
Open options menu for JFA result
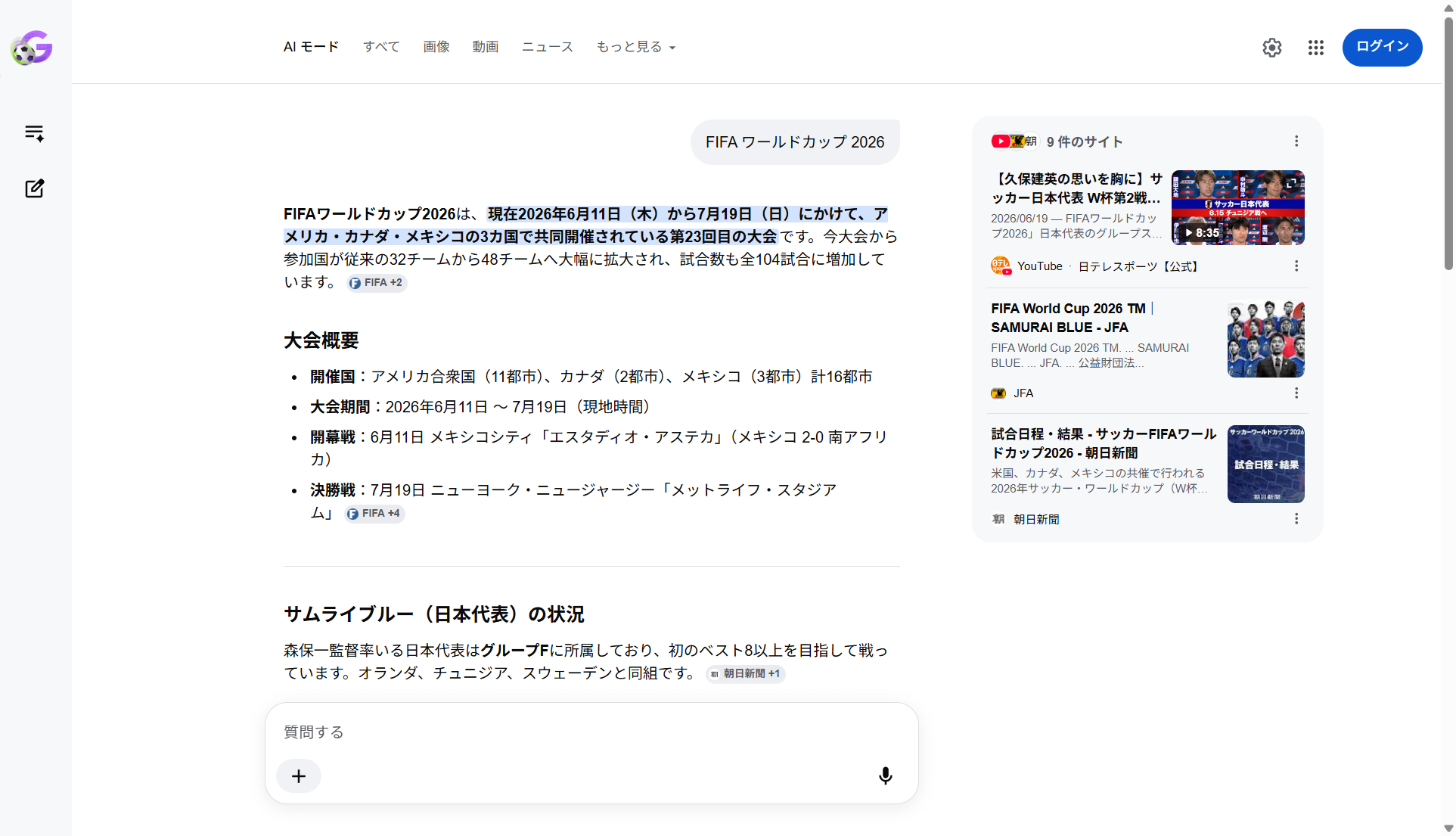coord(1296,393)
